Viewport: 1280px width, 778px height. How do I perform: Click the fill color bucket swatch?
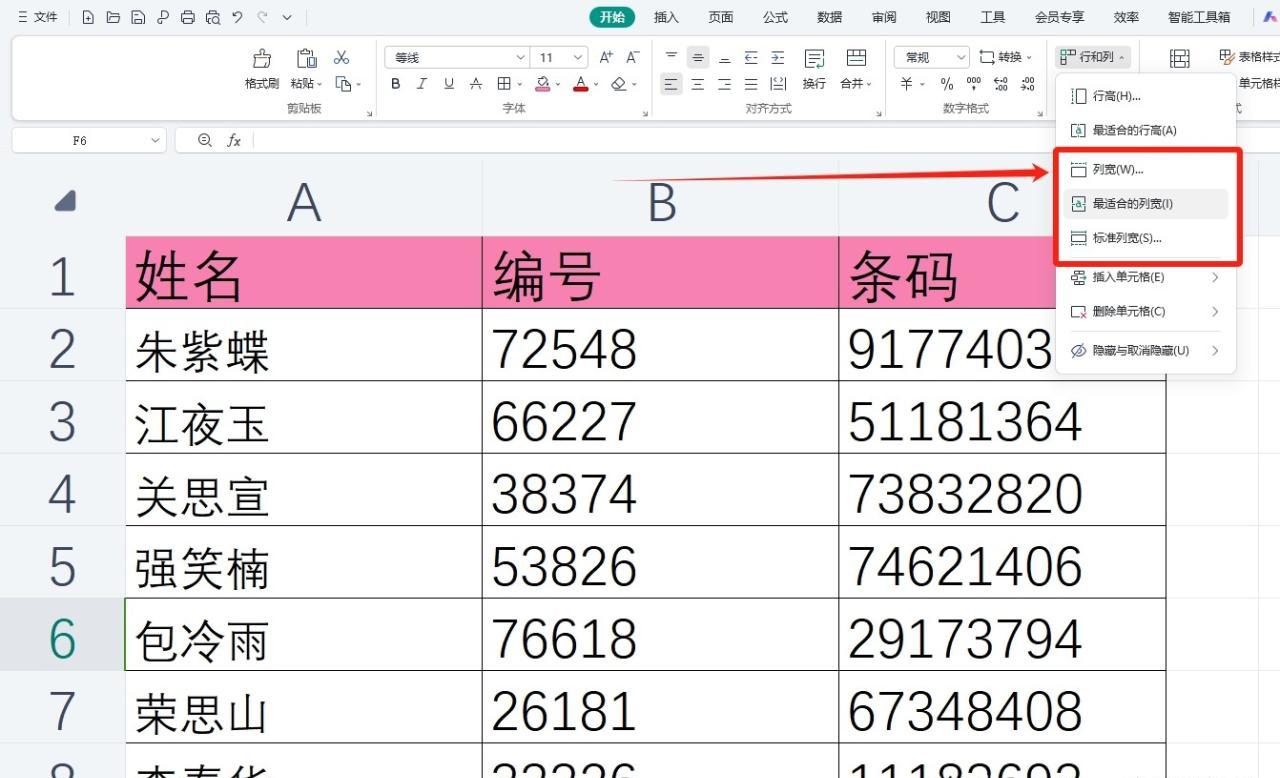click(542, 84)
